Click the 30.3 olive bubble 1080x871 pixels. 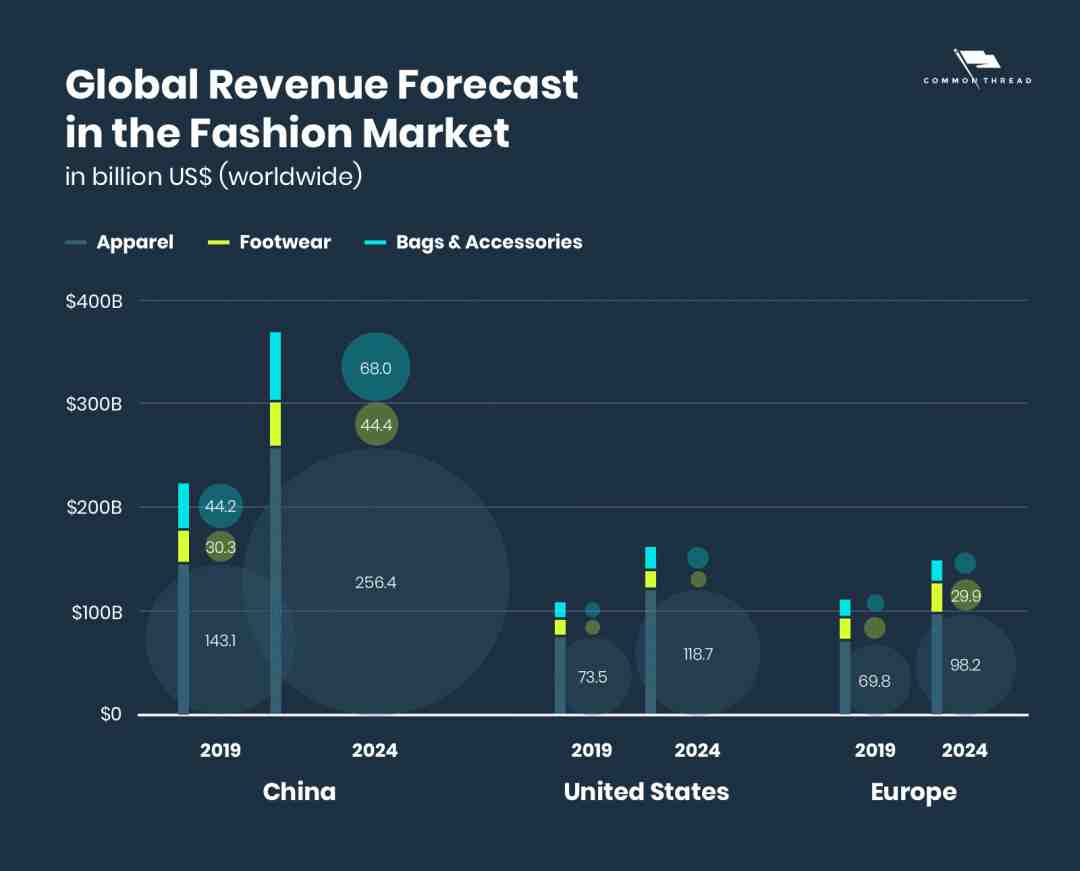[x=220, y=547]
